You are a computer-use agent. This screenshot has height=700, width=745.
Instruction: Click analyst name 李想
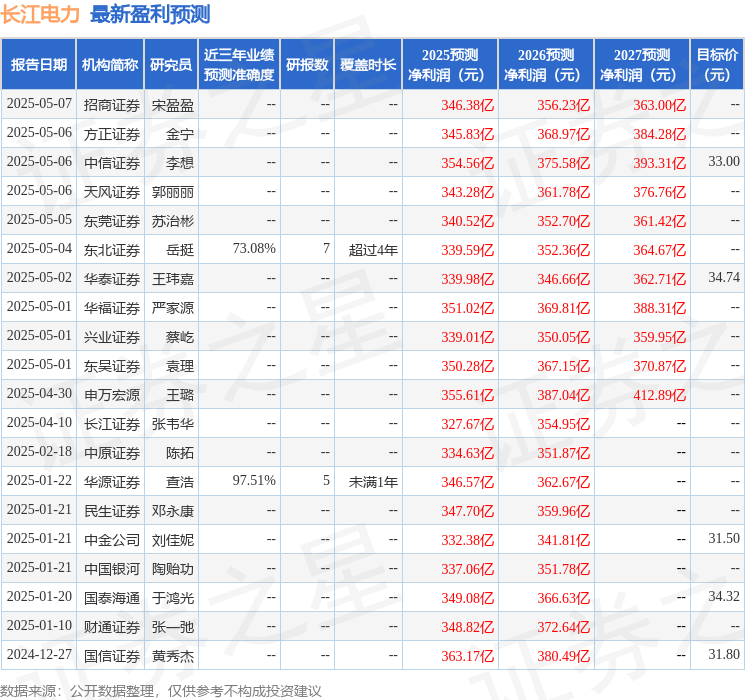tap(180, 163)
